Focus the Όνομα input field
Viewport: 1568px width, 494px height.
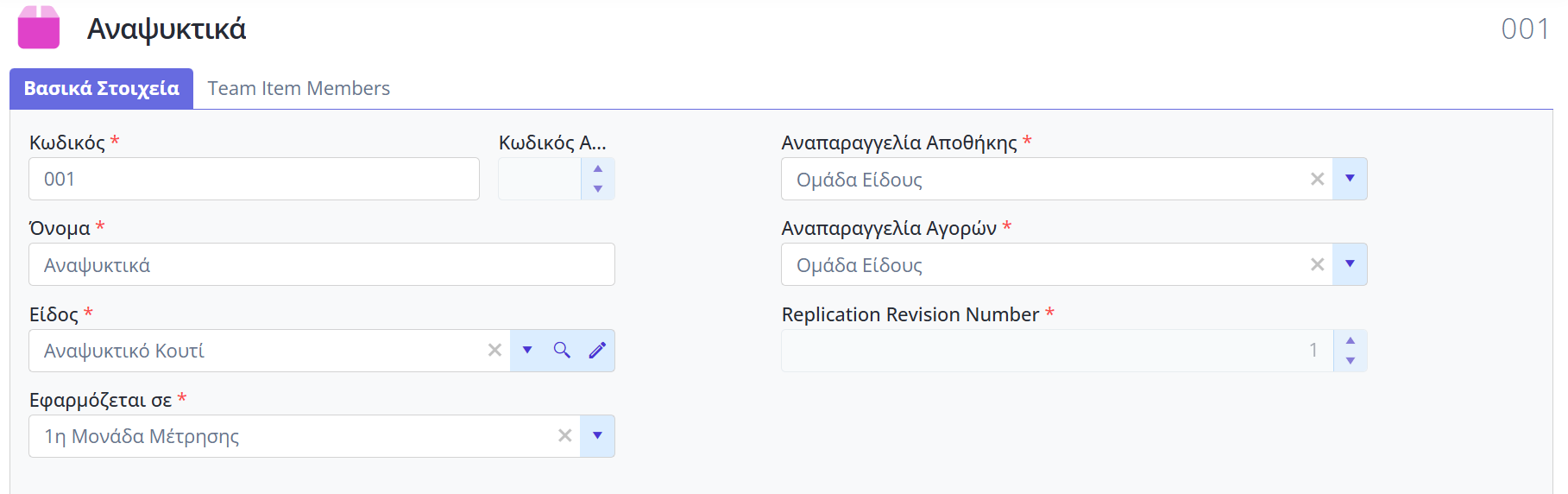(321, 265)
